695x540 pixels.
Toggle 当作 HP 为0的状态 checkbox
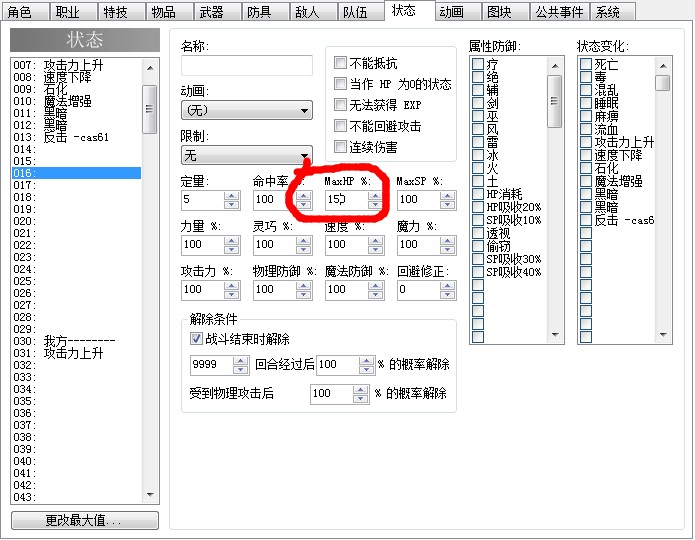point(340,83)
